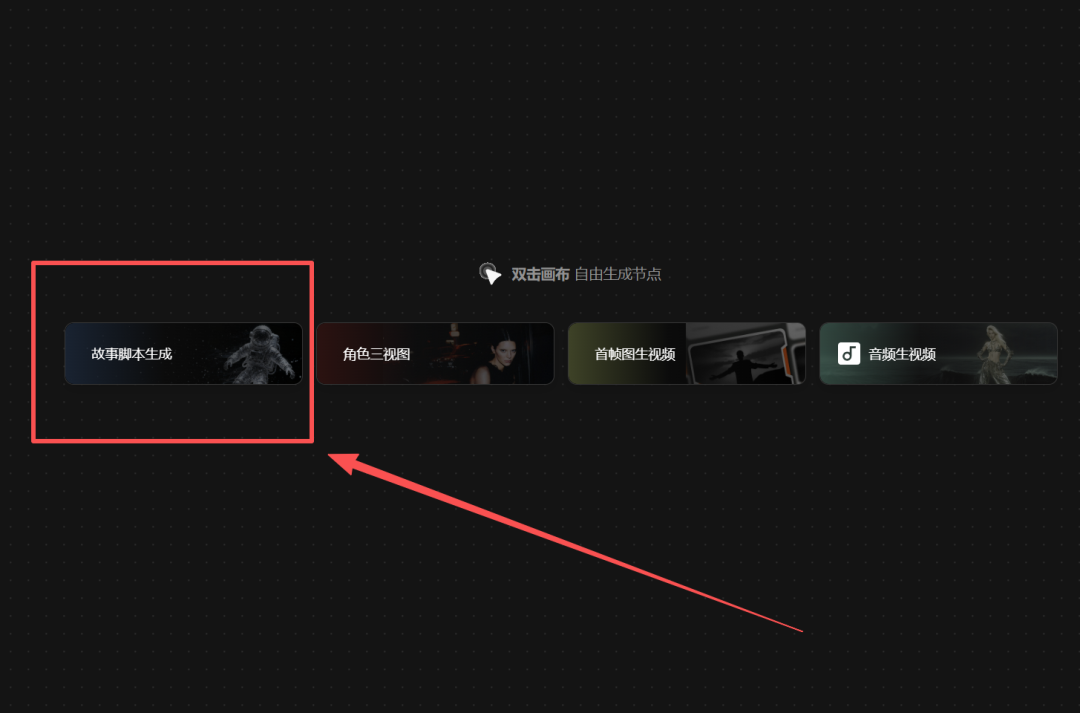Click the bottom edge of red highlight box
The height and width of the screenshot is (713, 1080).
tap(173, 440)
